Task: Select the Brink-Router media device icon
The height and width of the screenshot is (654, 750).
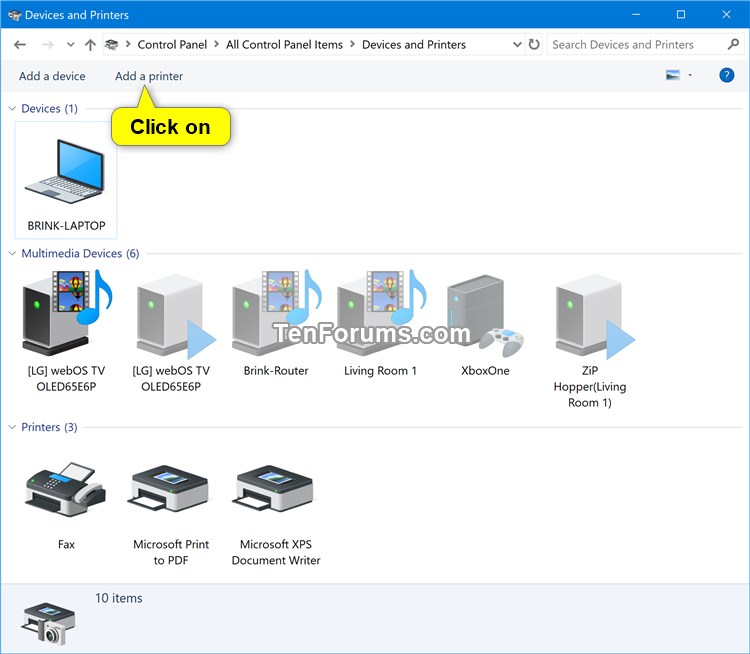Action: pos(276,313)
